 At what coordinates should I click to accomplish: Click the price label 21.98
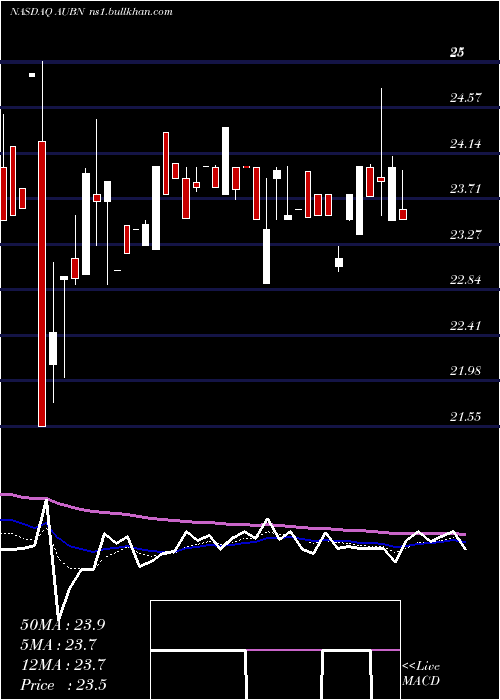click(466, 371)
